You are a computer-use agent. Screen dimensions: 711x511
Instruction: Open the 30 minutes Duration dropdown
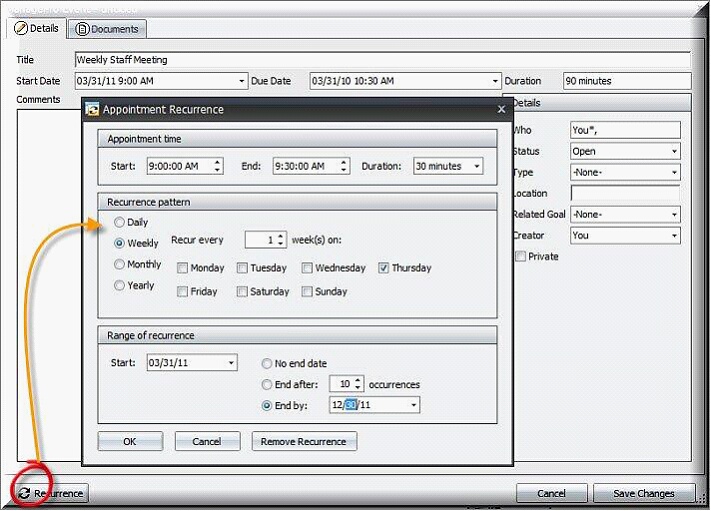coord(477,166)
